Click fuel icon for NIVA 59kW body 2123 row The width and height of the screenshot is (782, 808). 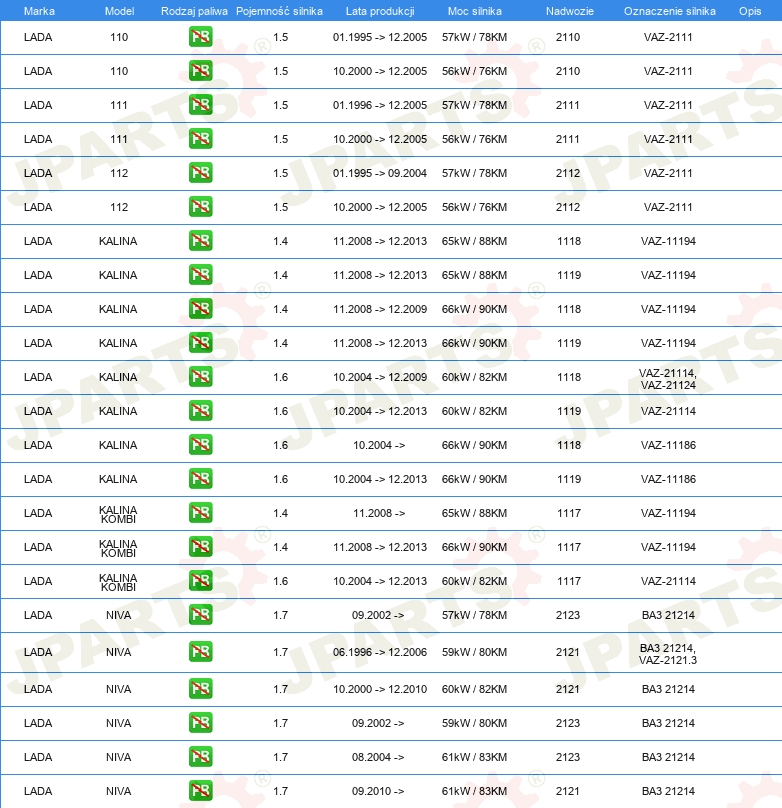200,723
